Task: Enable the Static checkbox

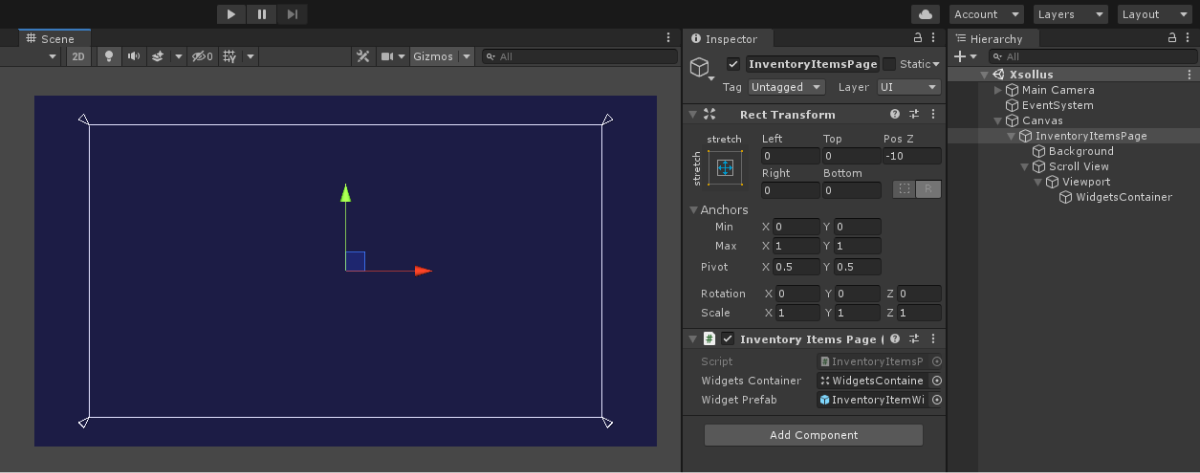Action: (x=889, y=64)
